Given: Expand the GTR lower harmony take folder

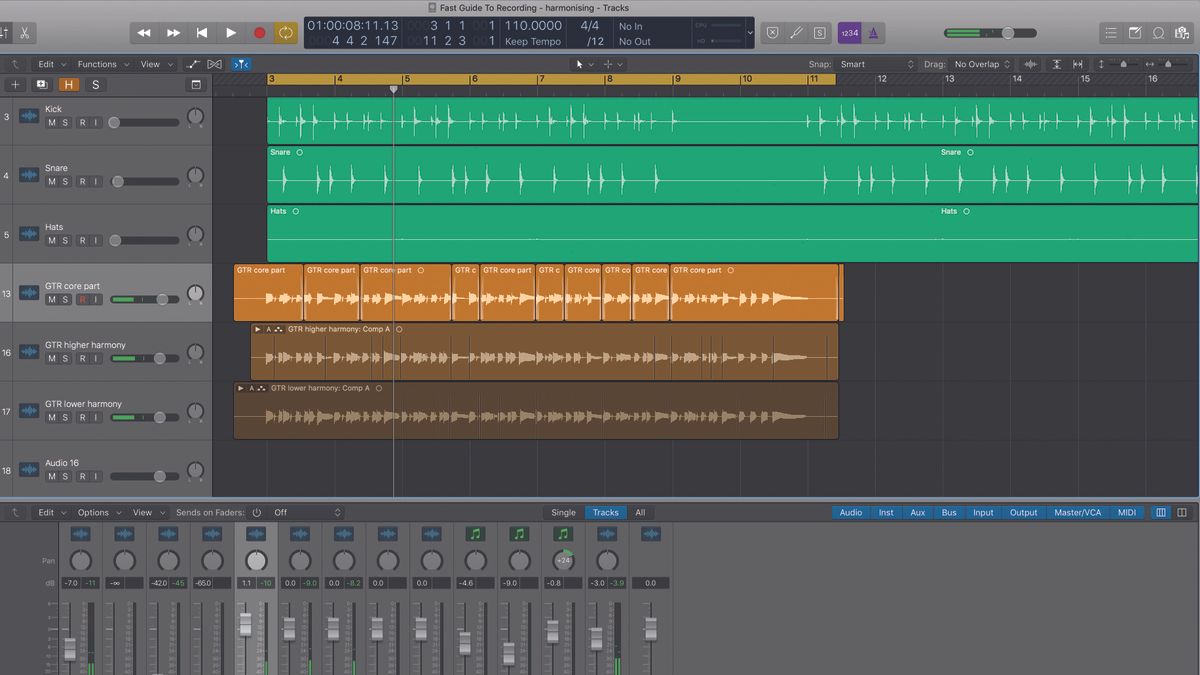Looking at the screenshot, I should point(241,388).
